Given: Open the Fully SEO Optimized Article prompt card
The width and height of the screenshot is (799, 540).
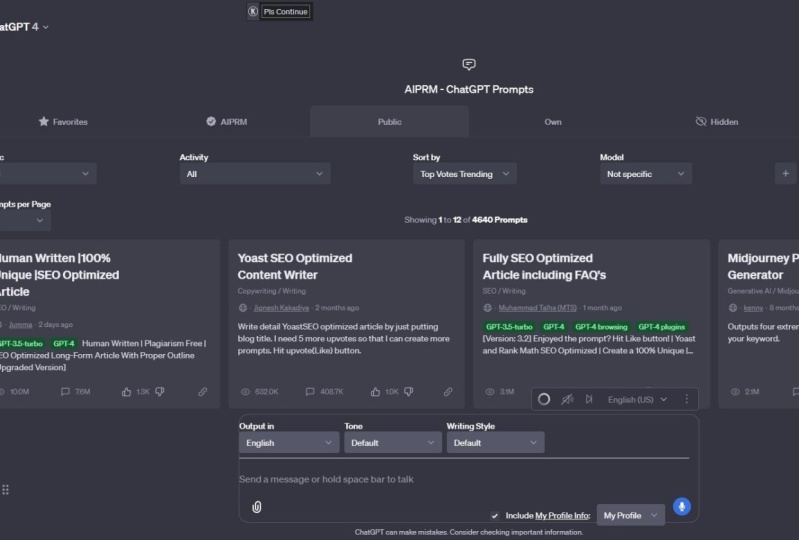Looking at the screenshot, I should tap(537, 266).
